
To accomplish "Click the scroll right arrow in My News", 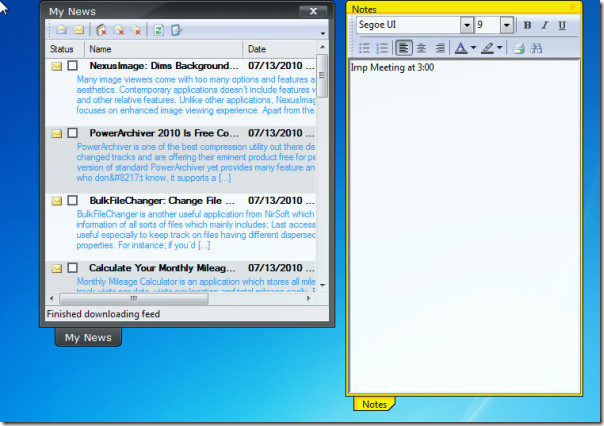I will [308, 299].
